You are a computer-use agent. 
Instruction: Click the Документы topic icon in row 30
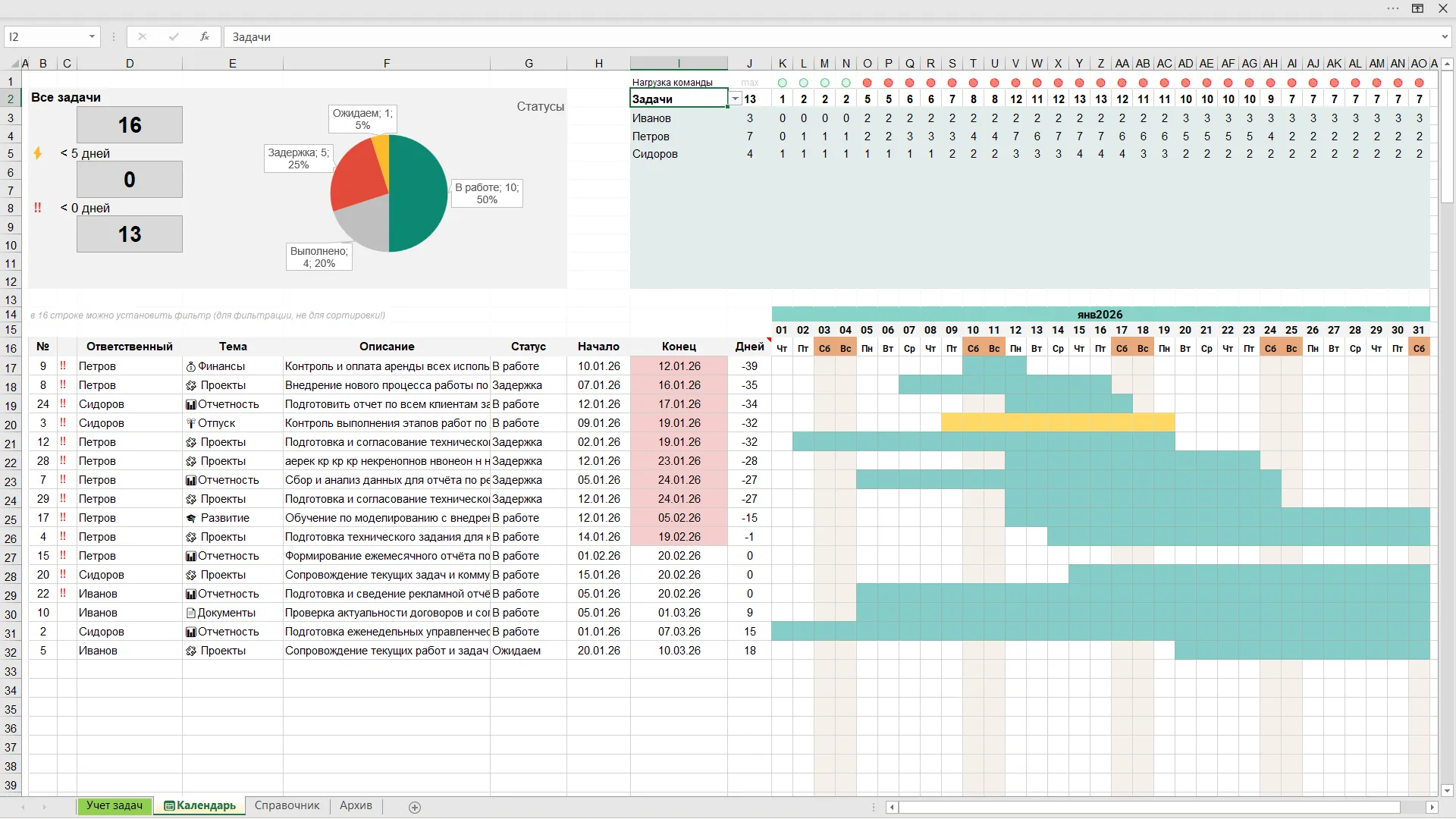[191, 613]
